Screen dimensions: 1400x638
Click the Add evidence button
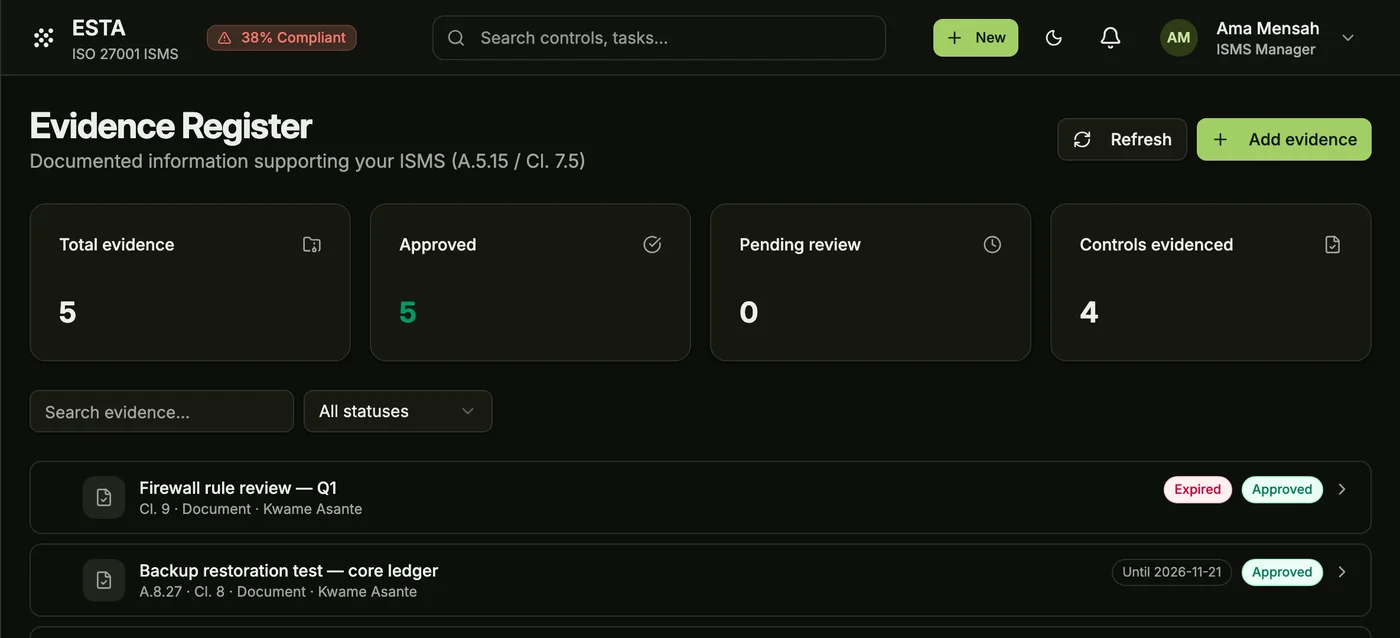[1284, 139]
